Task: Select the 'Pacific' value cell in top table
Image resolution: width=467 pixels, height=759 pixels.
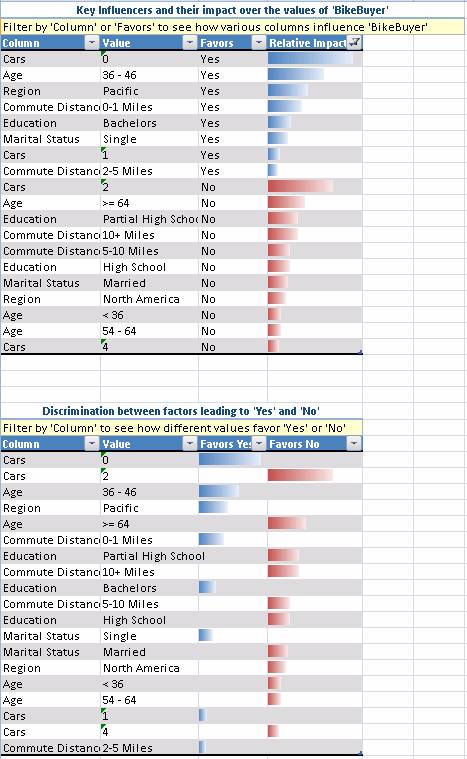Action: [x=149, y=91]
